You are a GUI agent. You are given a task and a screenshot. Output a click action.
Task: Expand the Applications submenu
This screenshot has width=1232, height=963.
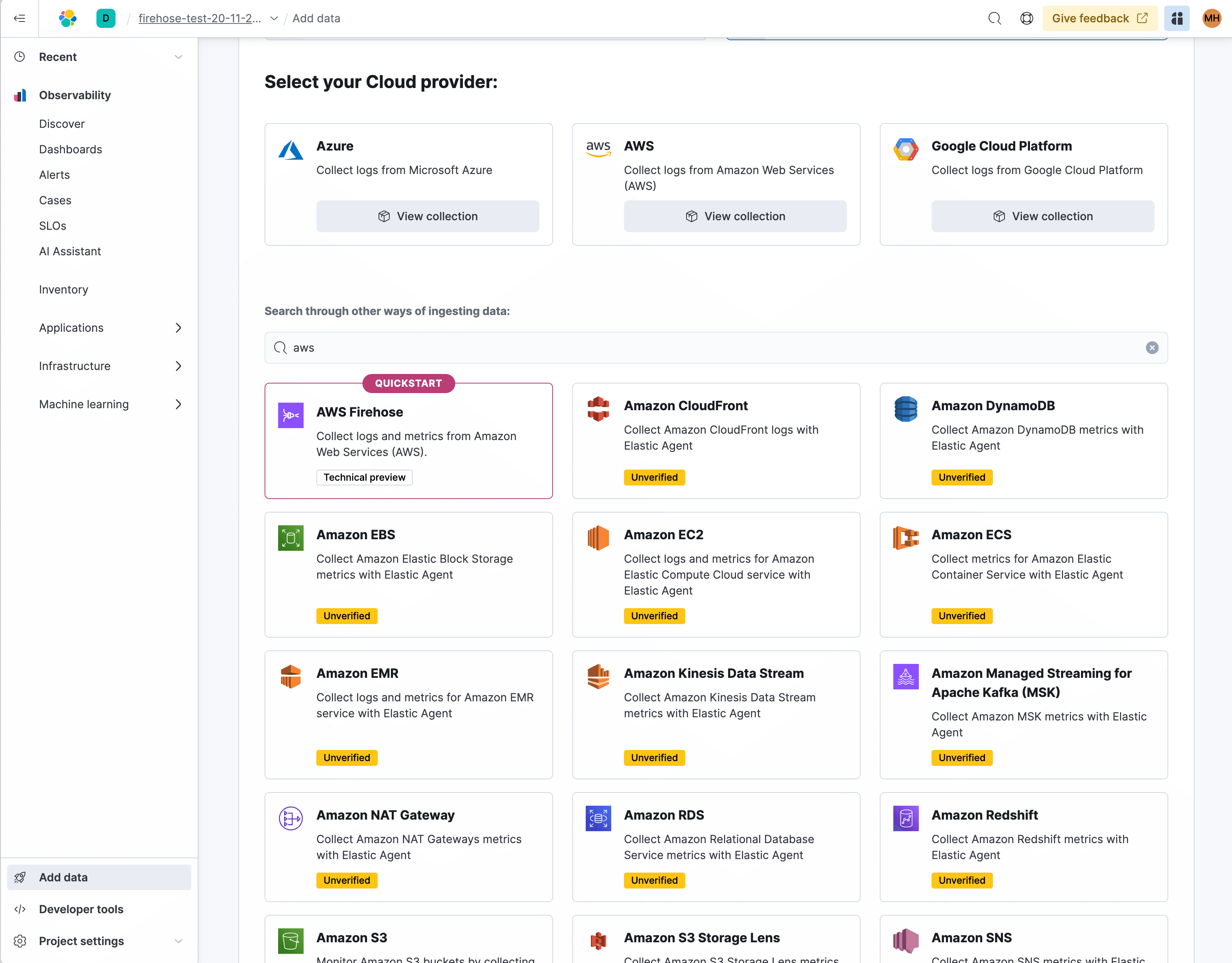tap(178, 328)
